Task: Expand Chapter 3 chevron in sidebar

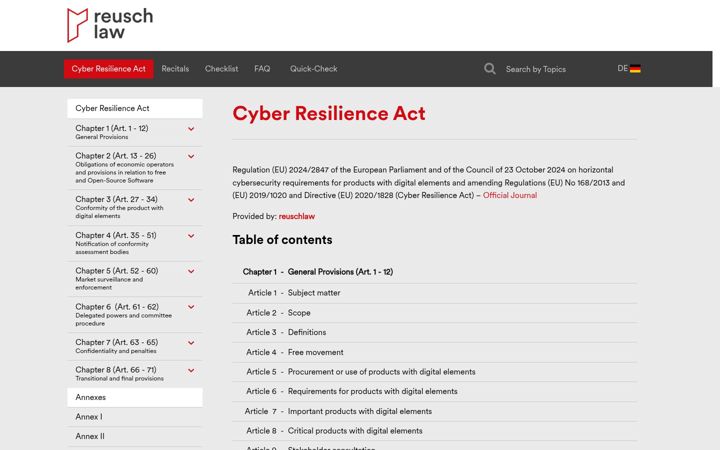Action: coord(191,200)
